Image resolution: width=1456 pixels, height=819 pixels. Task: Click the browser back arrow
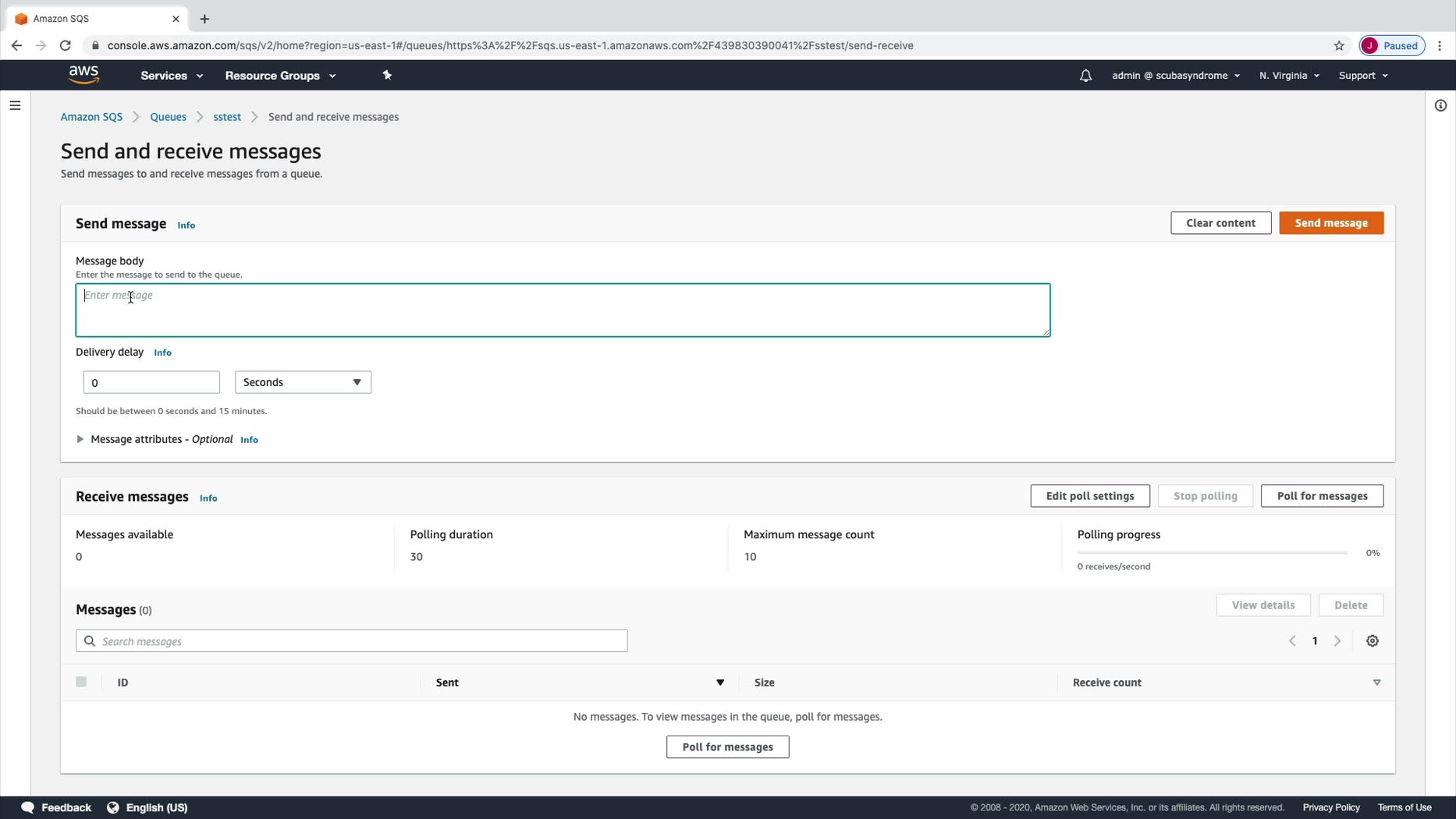pyautogui.click(x=16, y=45)
